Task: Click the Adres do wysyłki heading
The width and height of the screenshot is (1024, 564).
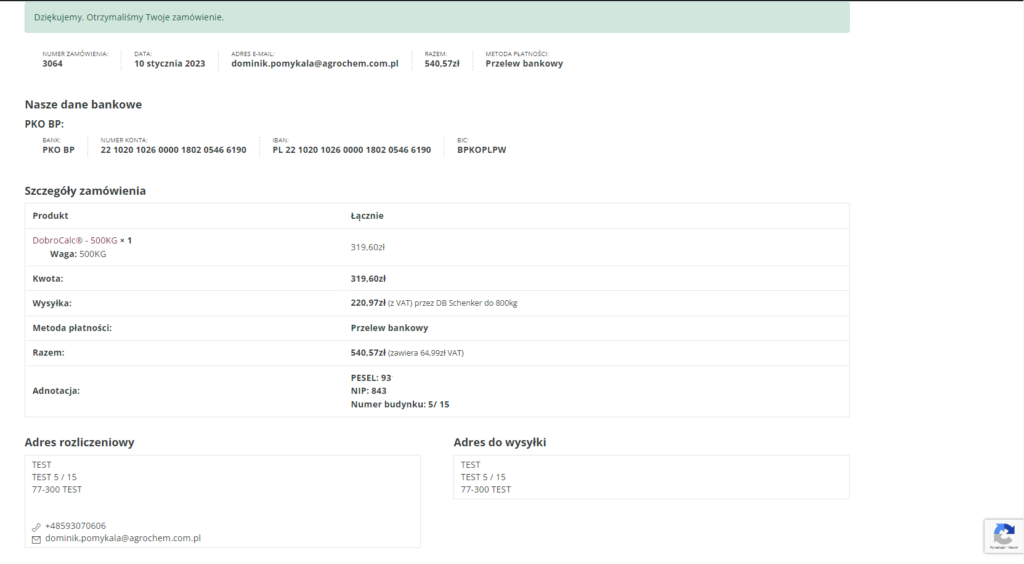Action: [x=500, y=442]
